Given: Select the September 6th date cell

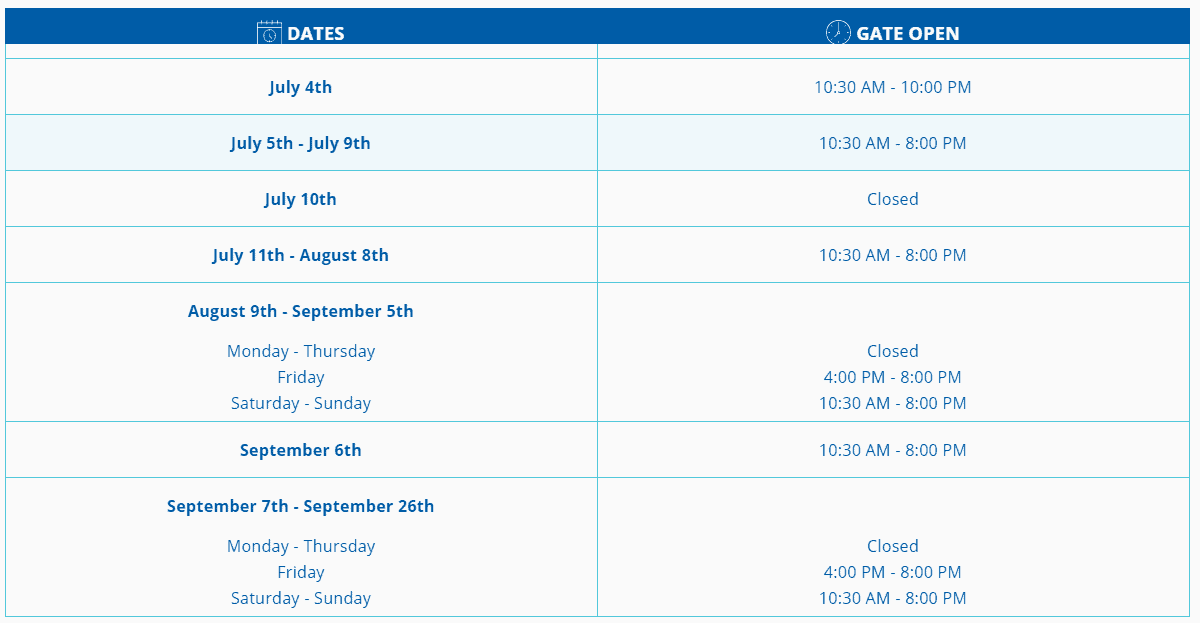Looking at the screenshot, I should click(301, 450).
